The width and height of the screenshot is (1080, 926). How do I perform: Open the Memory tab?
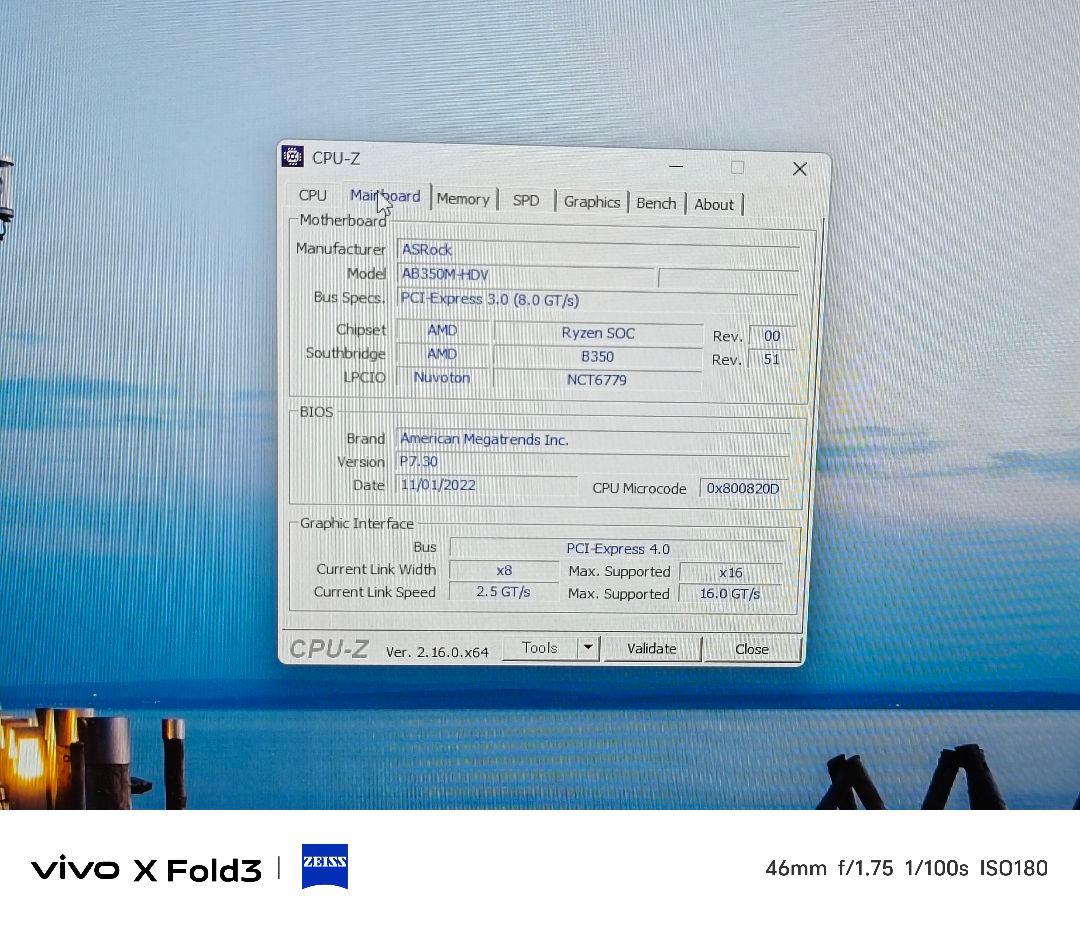pos(463,199)
